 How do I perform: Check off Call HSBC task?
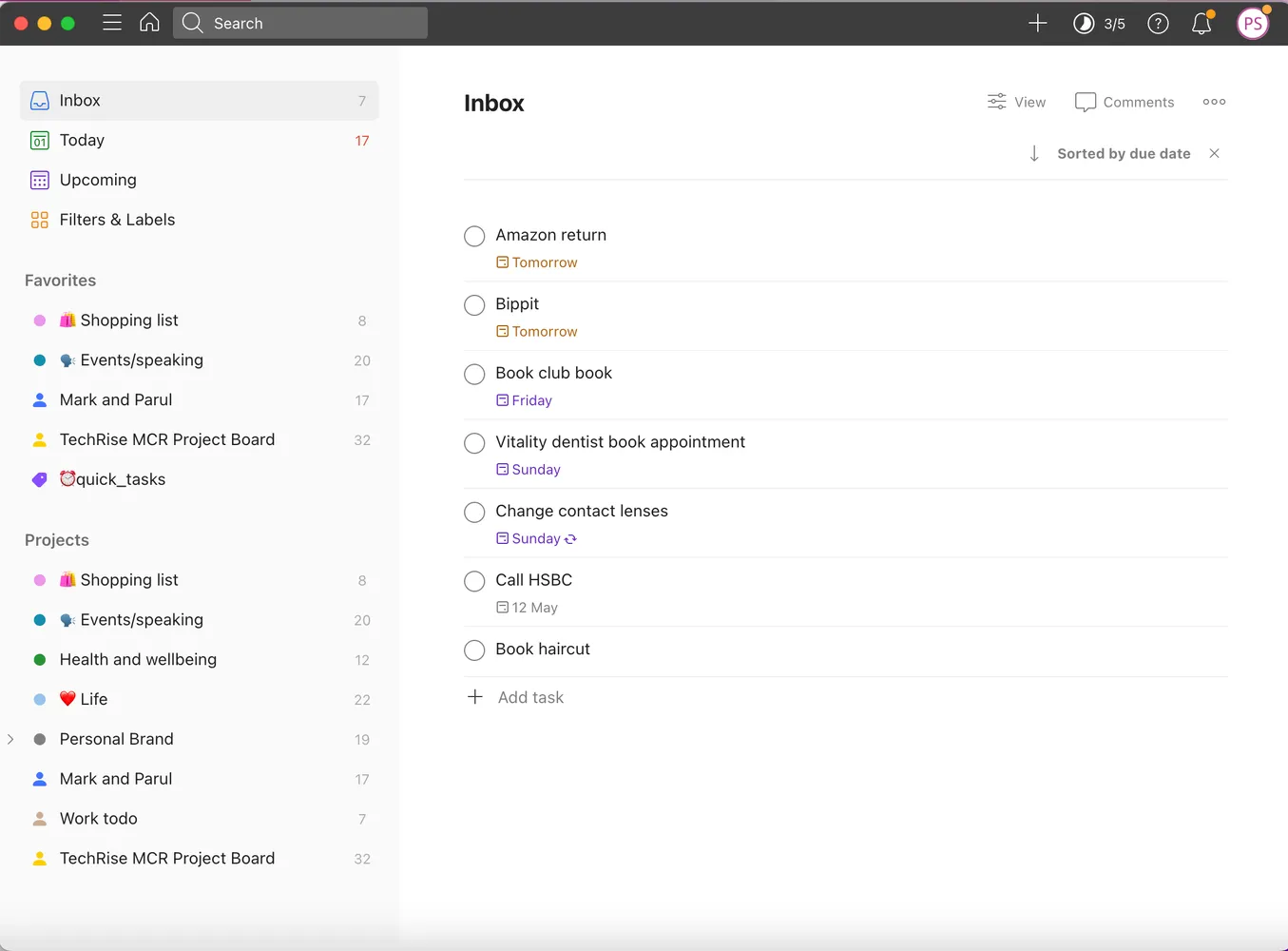(x=474, y=581)
